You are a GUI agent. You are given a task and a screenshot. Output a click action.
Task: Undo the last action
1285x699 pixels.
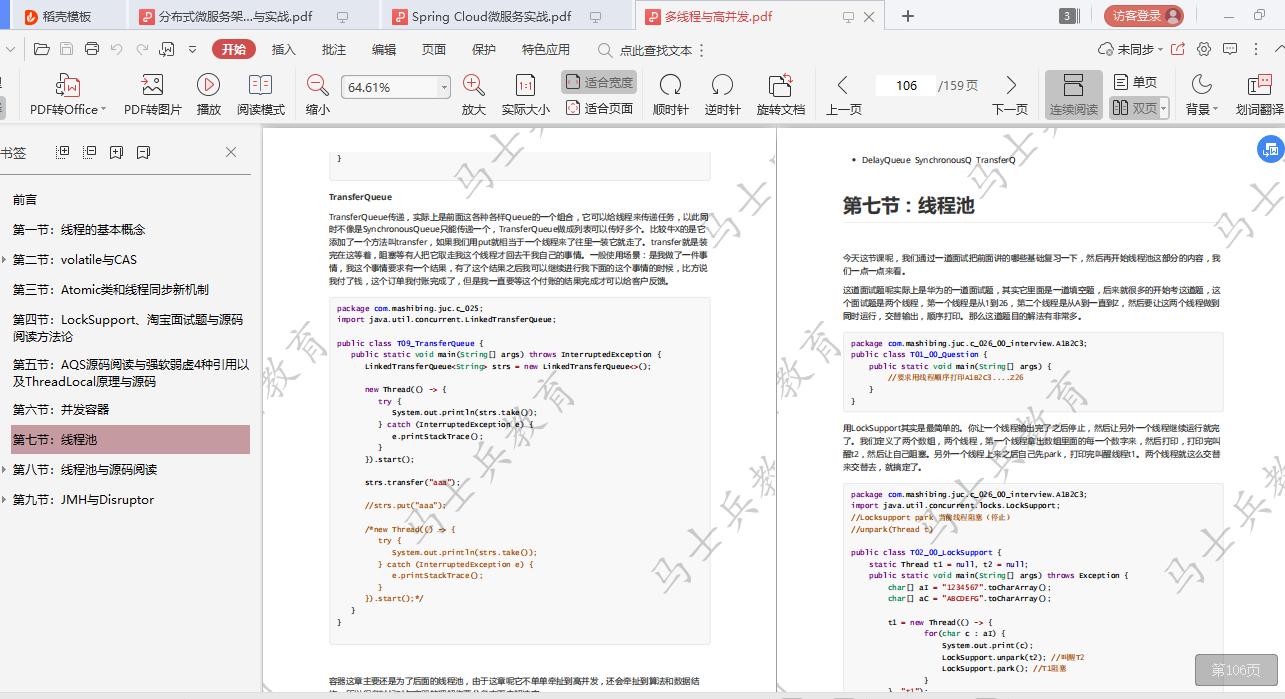coord(117,49)
